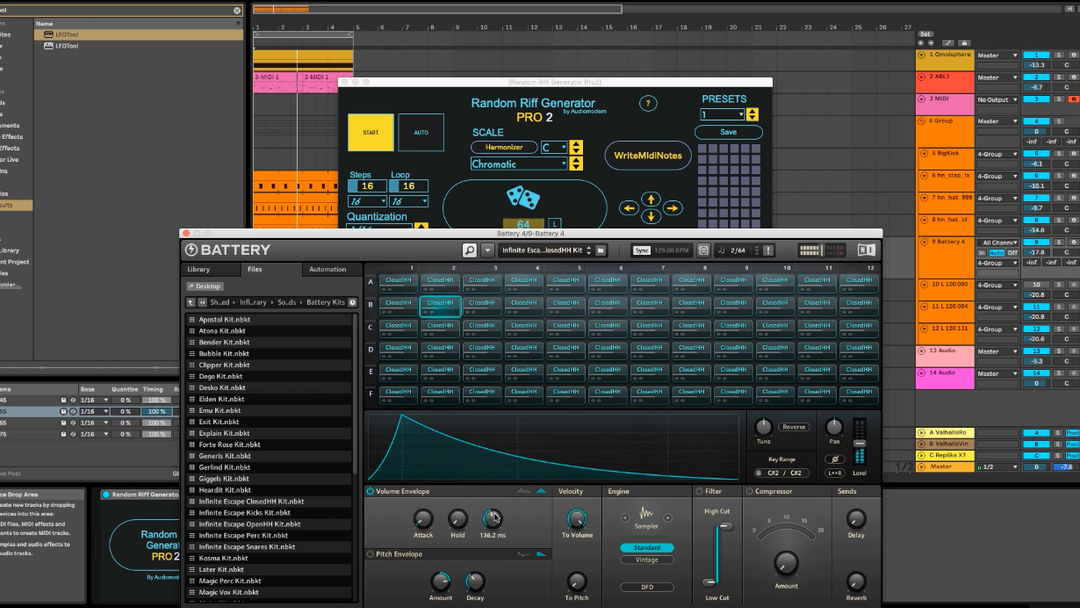
Task: Enable the Filter power toggle
Action: point(699,492)
